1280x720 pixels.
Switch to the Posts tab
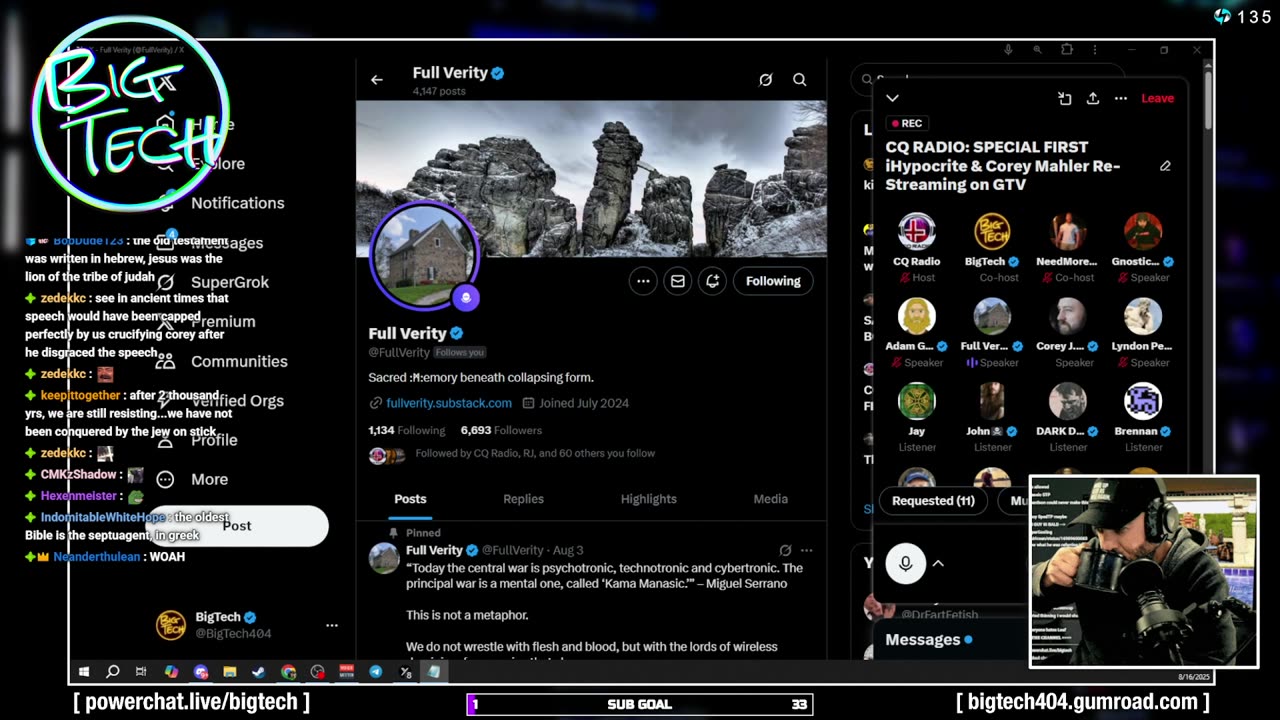[410, 499]
